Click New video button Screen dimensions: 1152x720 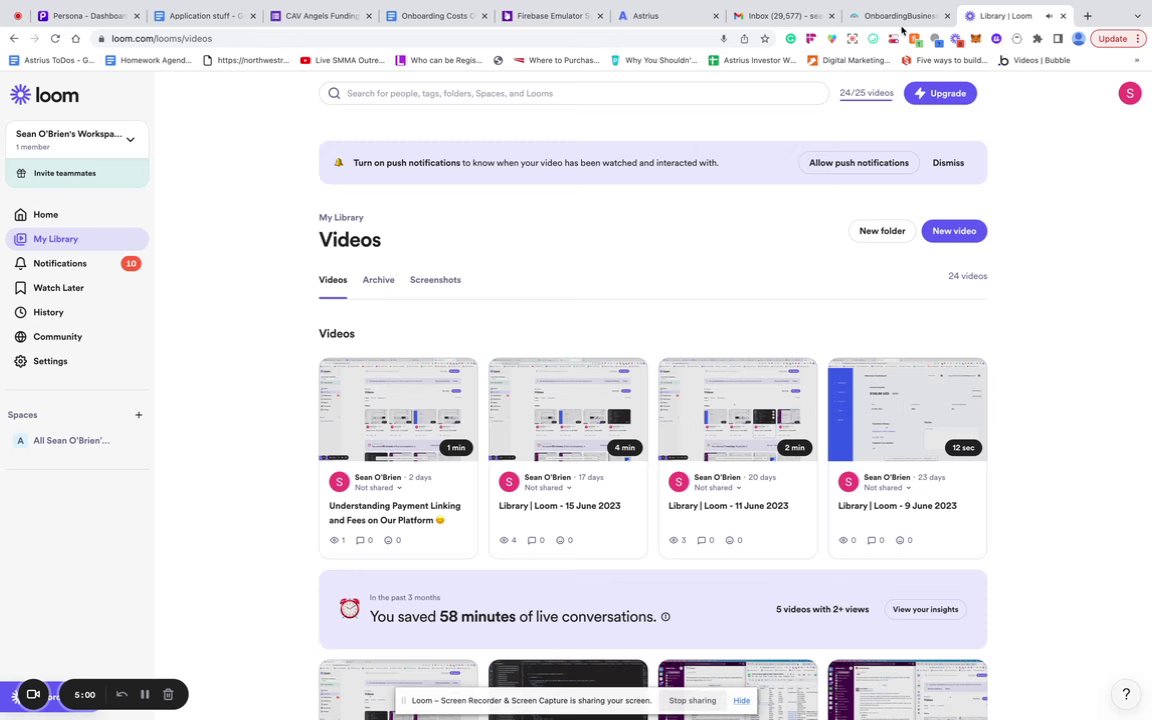[x=954, y=231]
